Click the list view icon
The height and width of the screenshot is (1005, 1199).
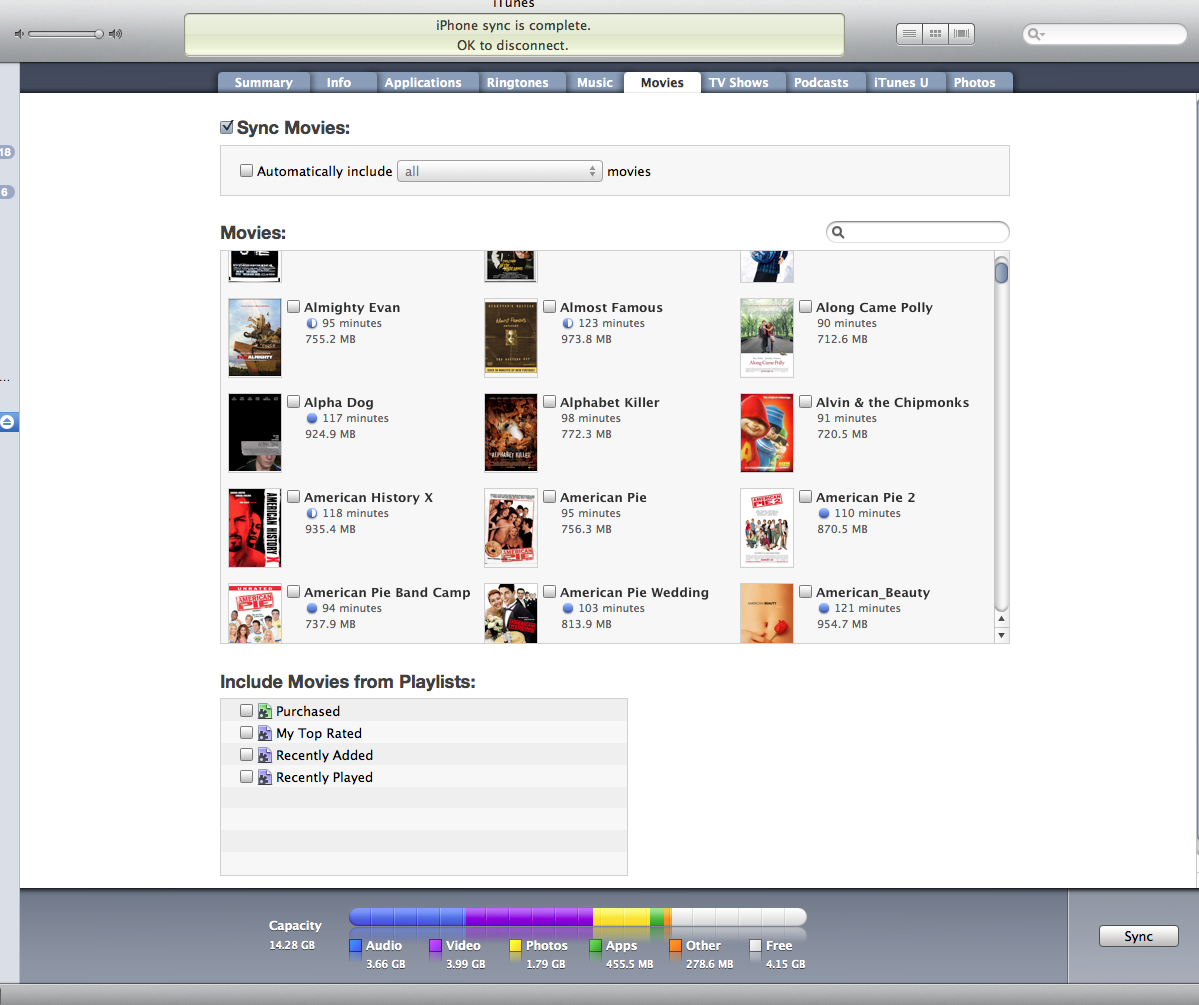coord(909,34)
